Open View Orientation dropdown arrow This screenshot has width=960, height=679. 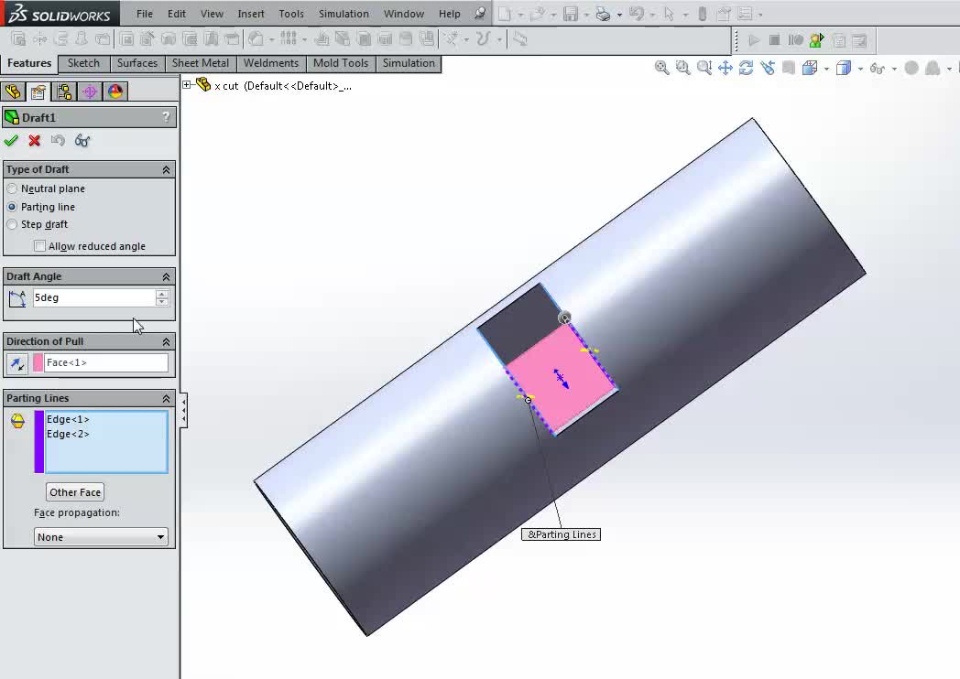[x=827, y=69]
